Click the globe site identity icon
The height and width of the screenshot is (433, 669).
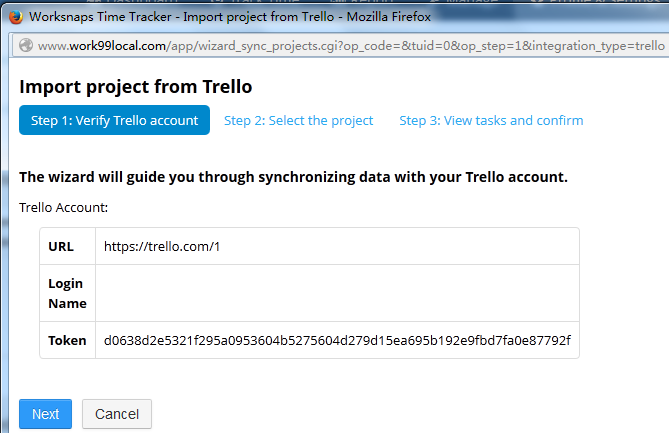pyautogui.click(x=24, y=45)
